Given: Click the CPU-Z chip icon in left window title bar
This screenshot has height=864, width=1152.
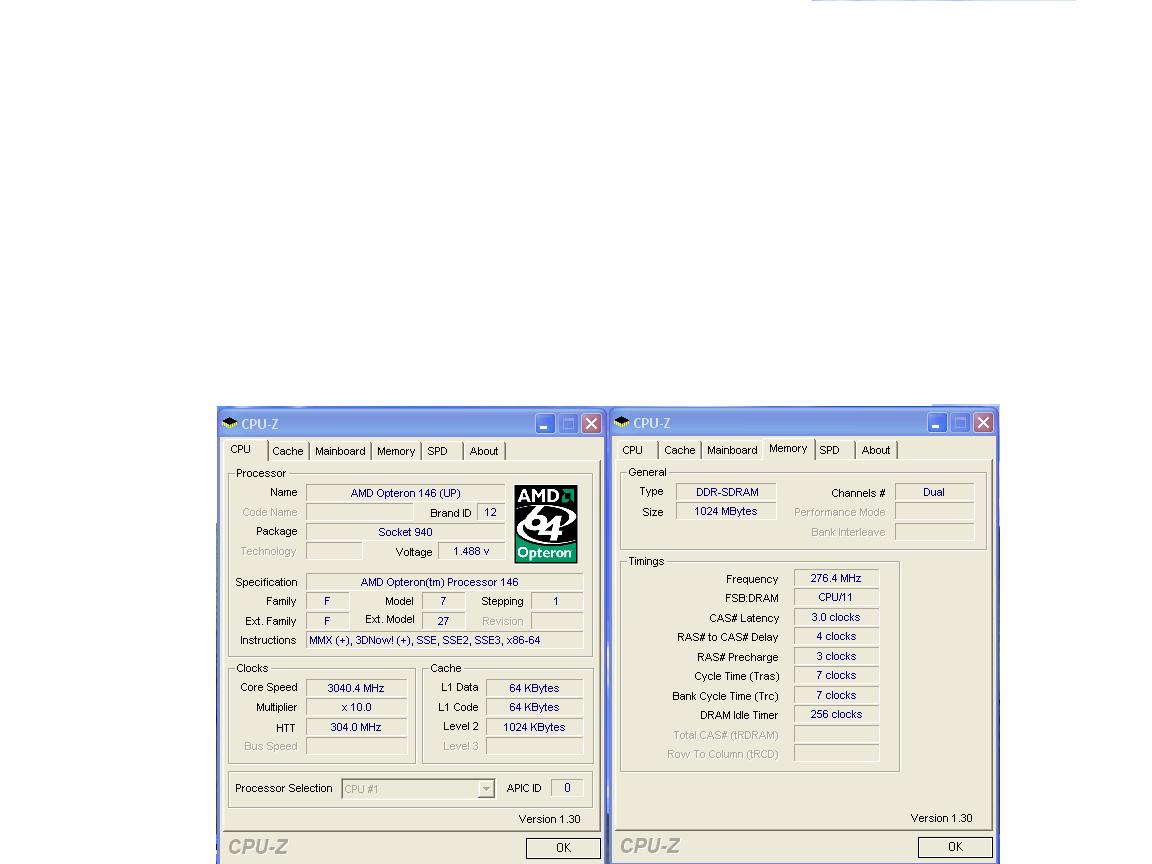Looking at the screenshot, I should pos(230,423).
